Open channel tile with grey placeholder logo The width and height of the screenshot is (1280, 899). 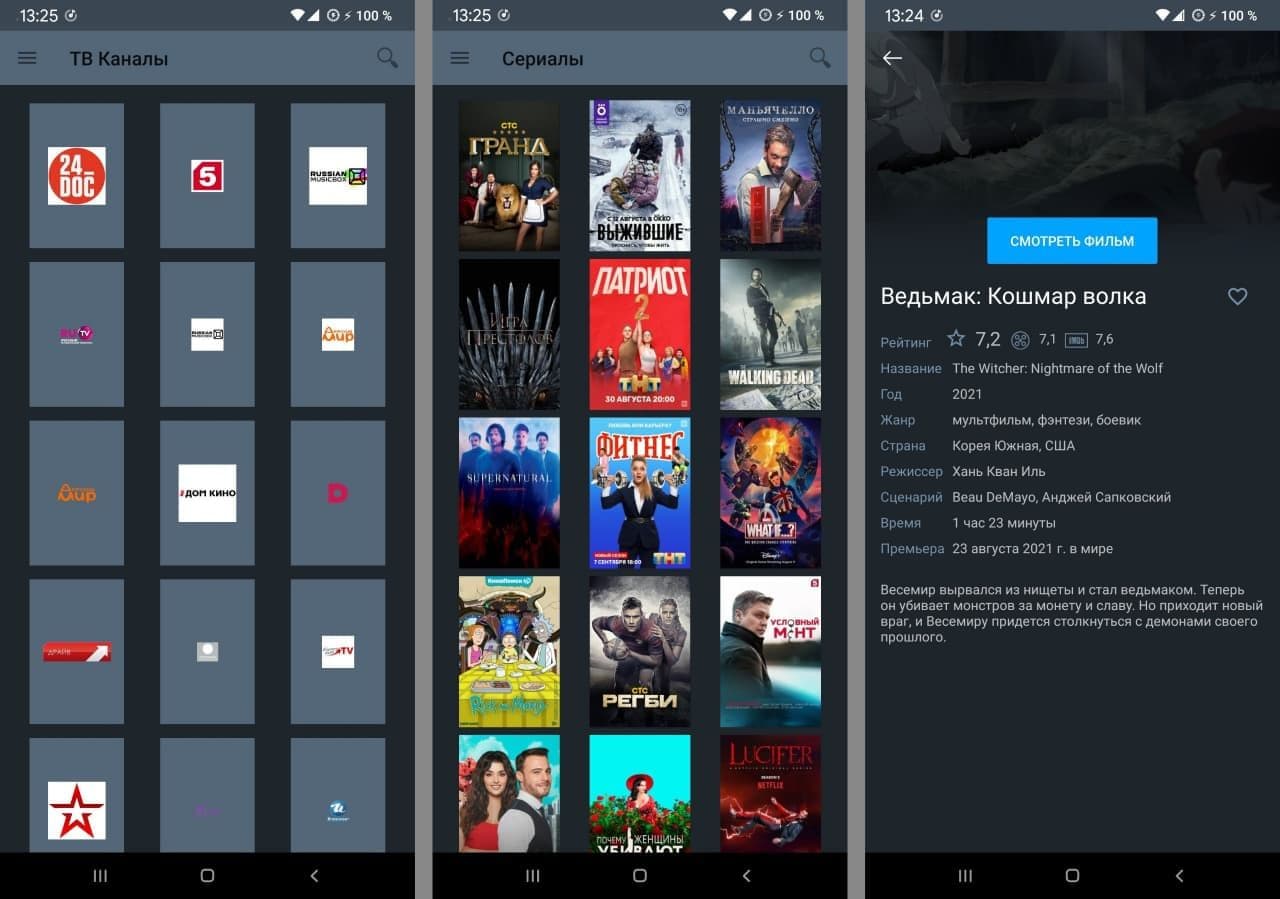207,652
